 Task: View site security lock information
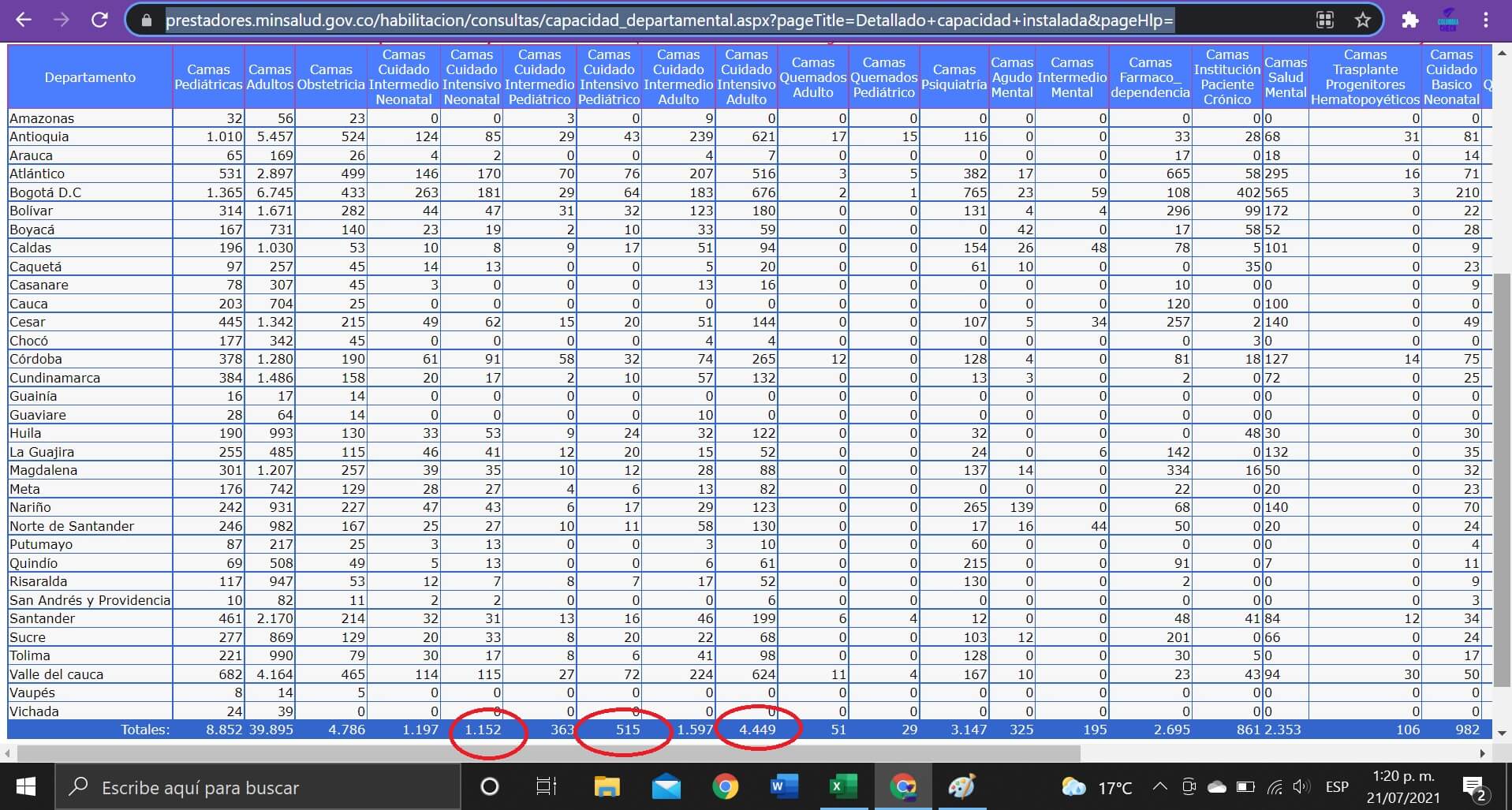click(x=146, y=21)
